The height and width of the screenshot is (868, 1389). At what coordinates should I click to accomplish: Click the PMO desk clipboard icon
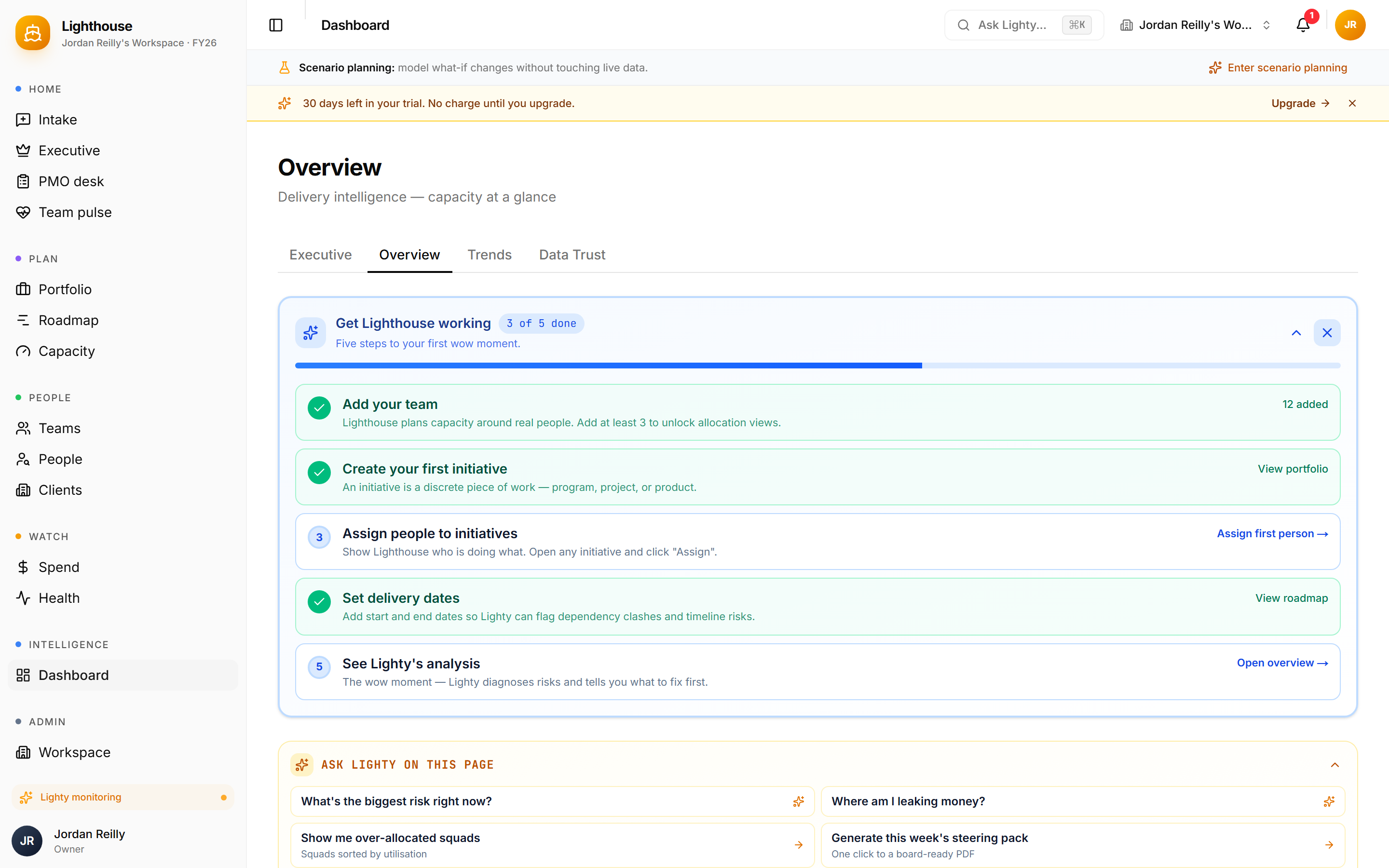pyautogui.click(x=23, y=181)
